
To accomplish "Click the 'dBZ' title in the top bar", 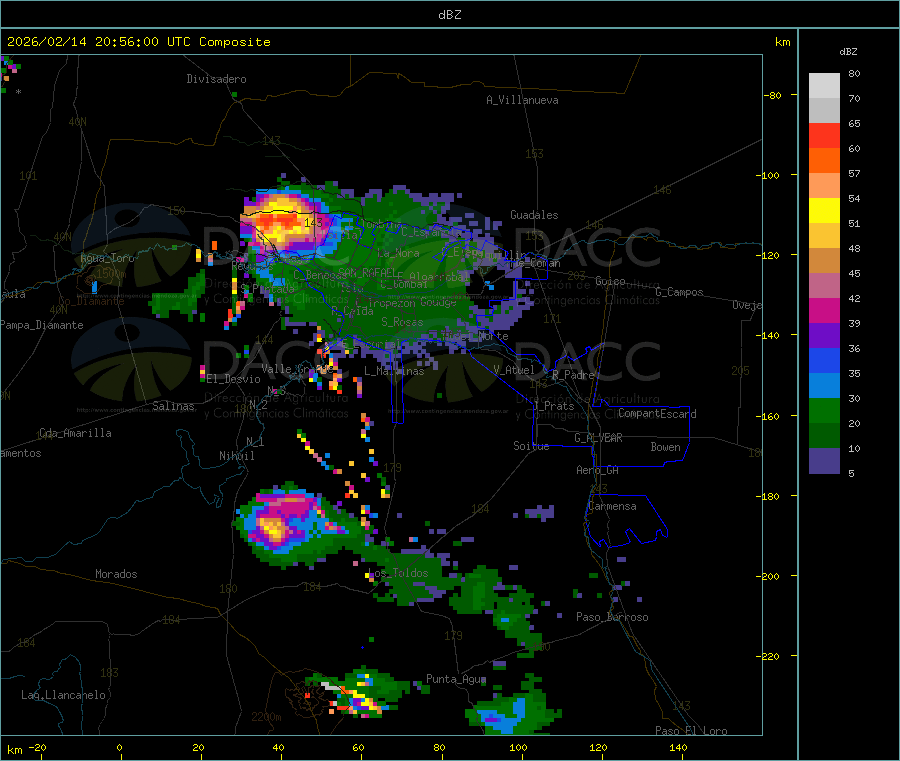I will tap(449, 15).
